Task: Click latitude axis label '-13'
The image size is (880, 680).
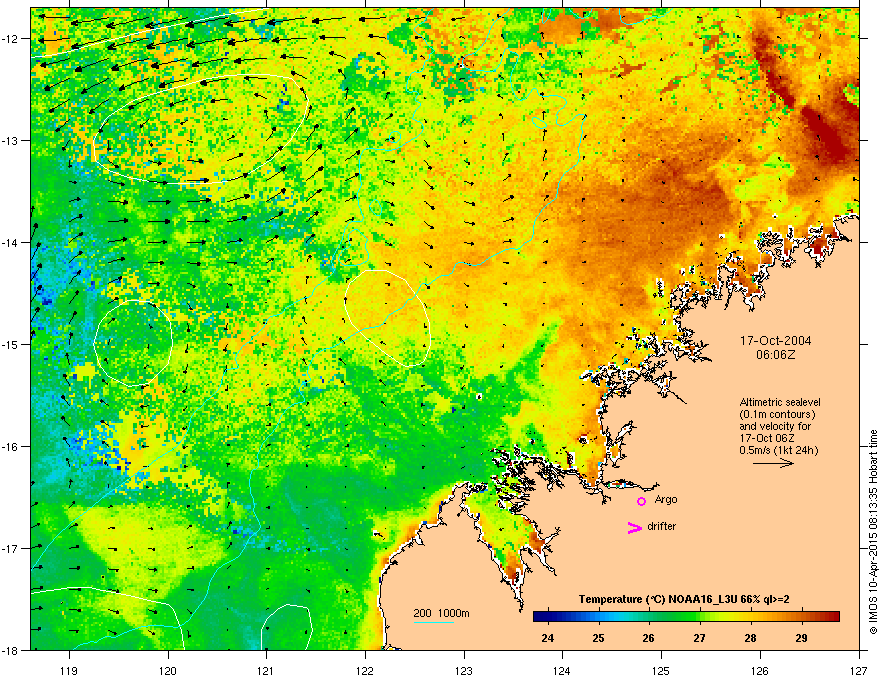Action: (x=11, y=140)
